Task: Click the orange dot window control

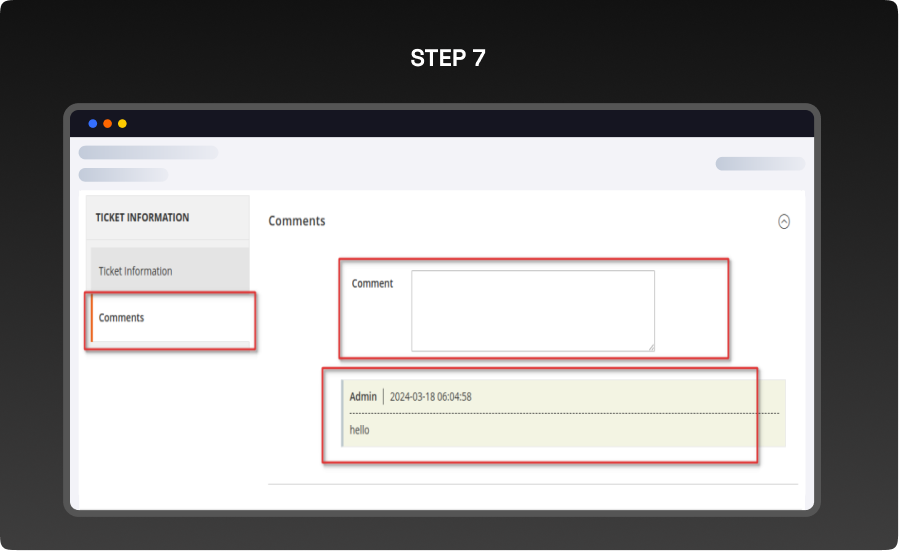Action: tap(107, 124)
